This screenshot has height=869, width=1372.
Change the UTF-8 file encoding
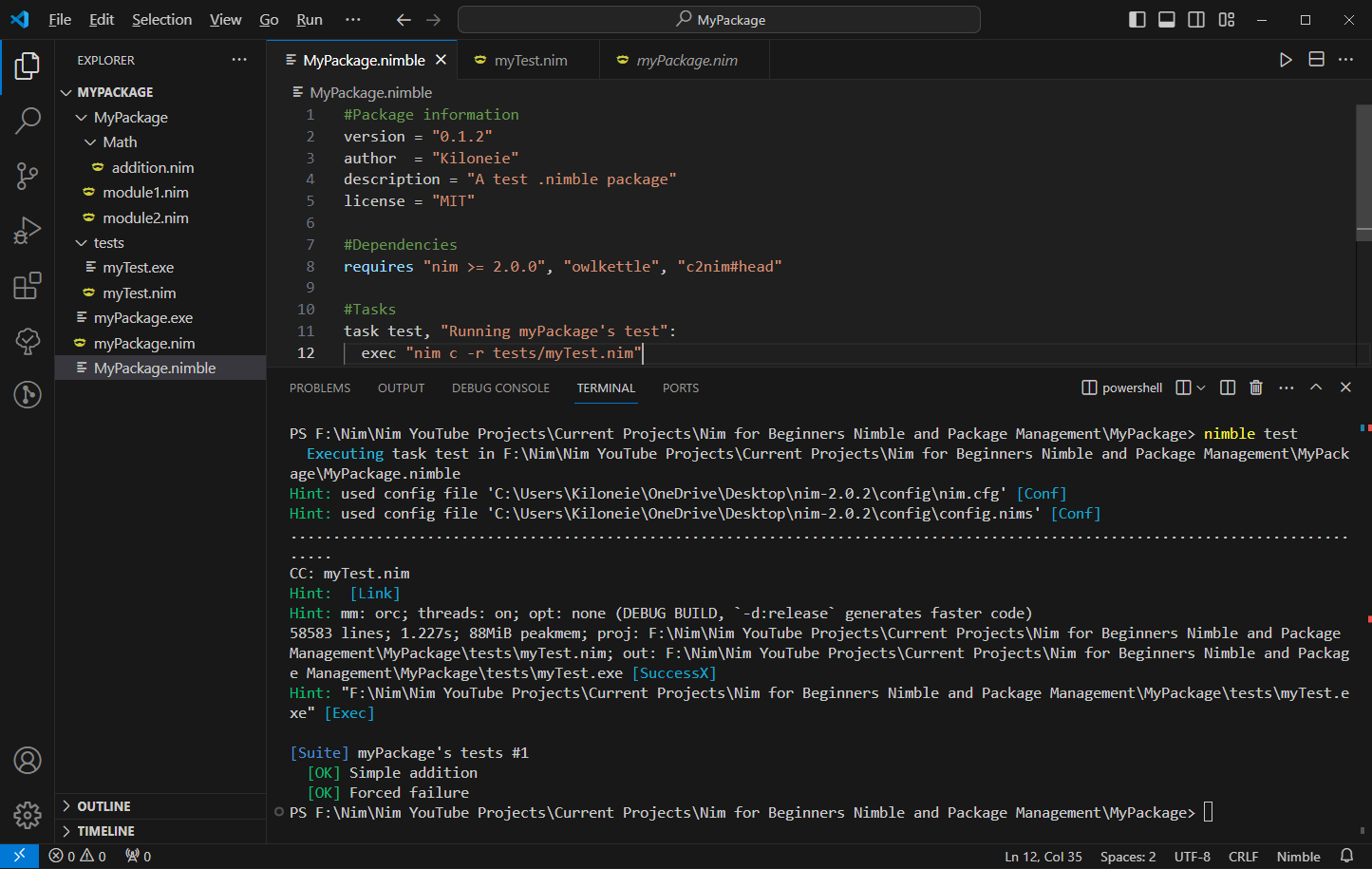(x=1192, y=857)
